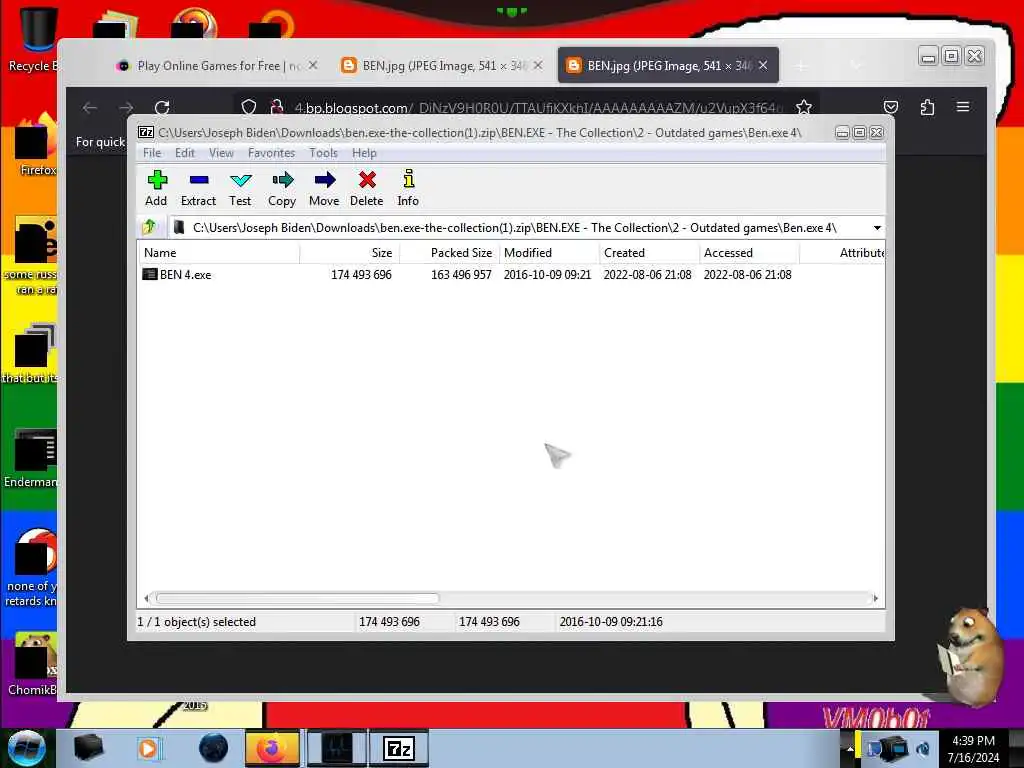Click the 163 496 957 packed size cell
Image resolution: width=1024 pixels, height=768 pixels.
461,275
